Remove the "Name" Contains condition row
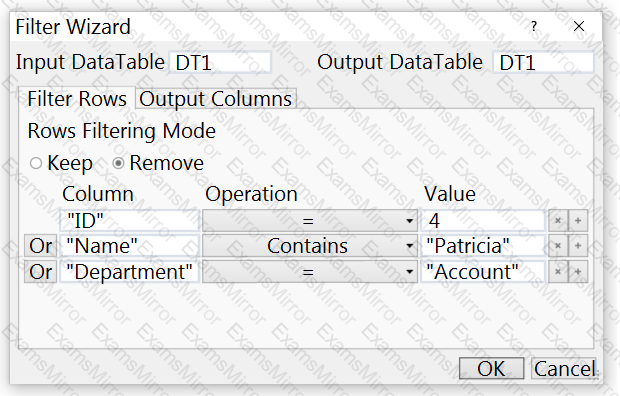 tap(558, 246)
